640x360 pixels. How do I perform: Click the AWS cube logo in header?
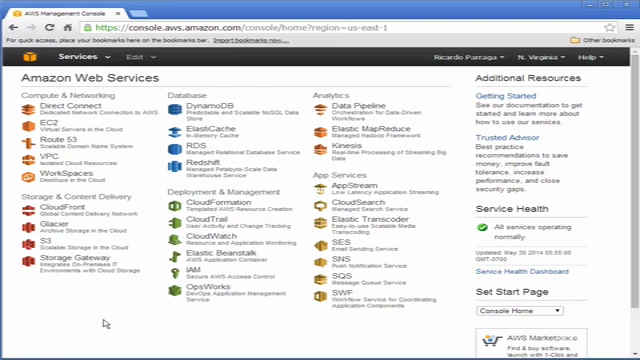[x=30, y=57]
